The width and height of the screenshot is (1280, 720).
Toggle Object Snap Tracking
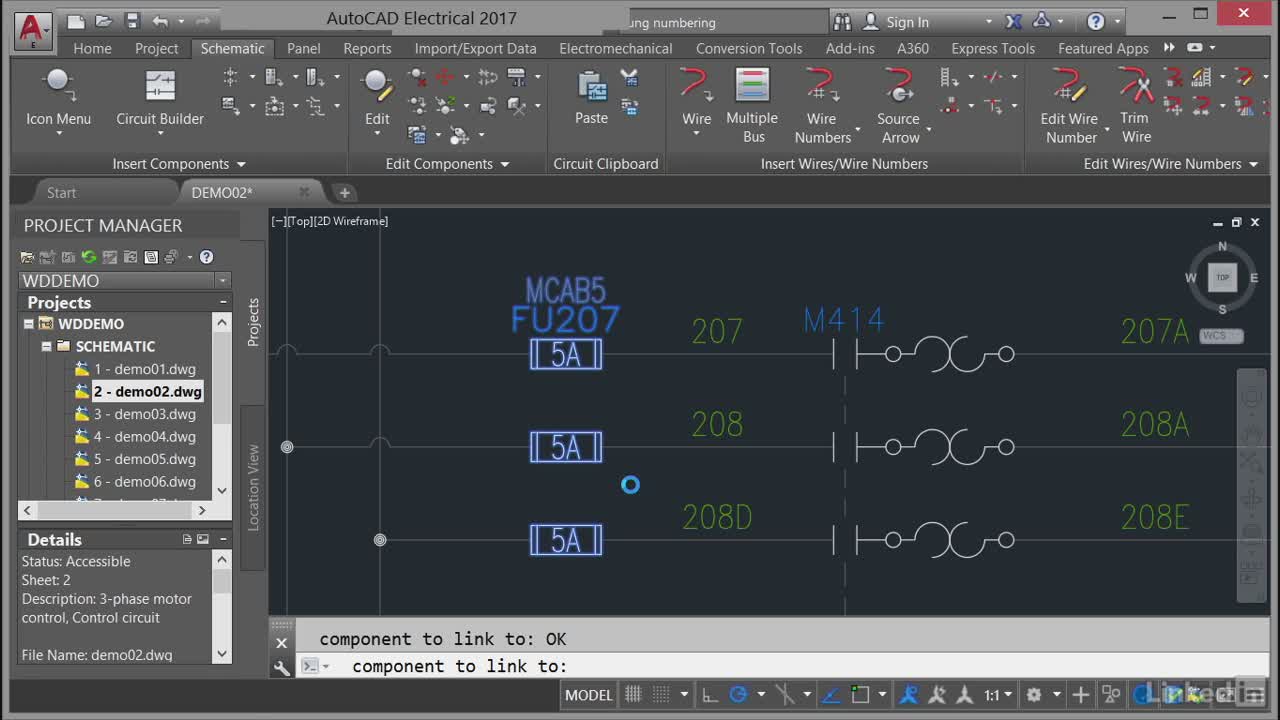[831, 694]
